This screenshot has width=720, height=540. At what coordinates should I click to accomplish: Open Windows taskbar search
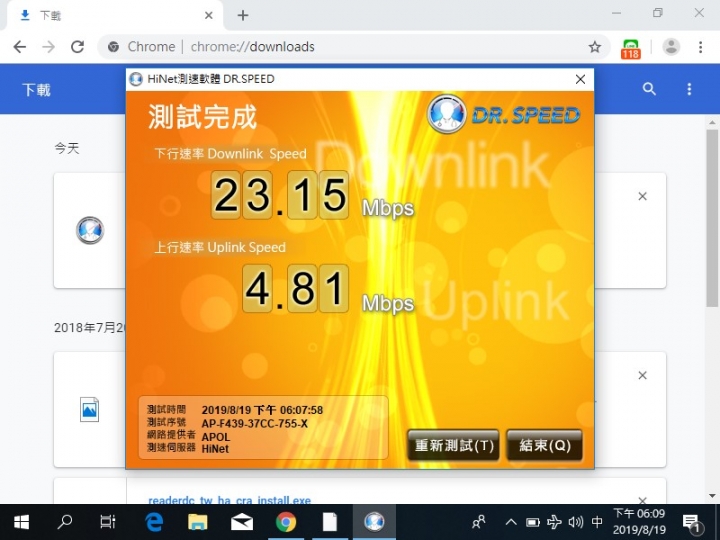coord(64,522)
